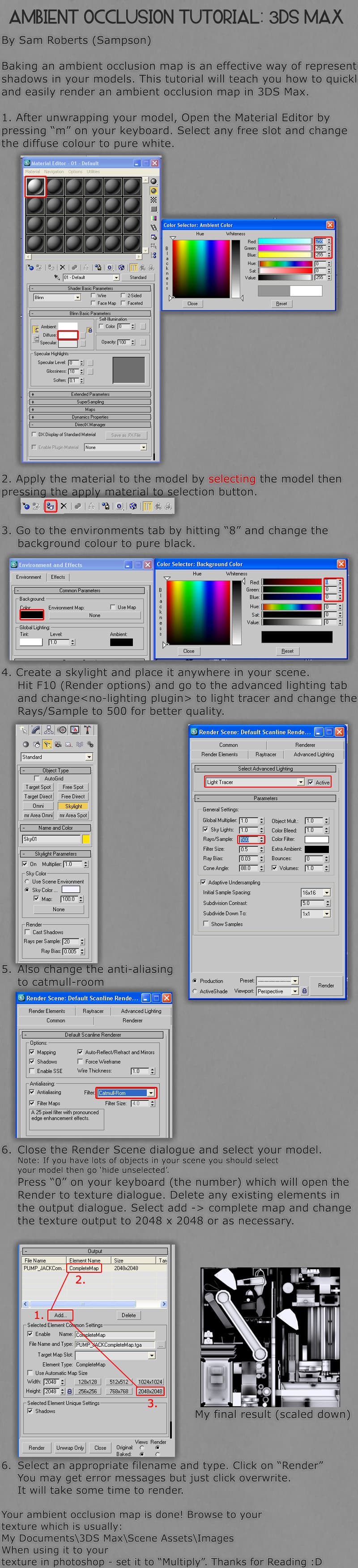Open the Hierarchy command panel tab

pyautogui.click(x=49, y=730)
